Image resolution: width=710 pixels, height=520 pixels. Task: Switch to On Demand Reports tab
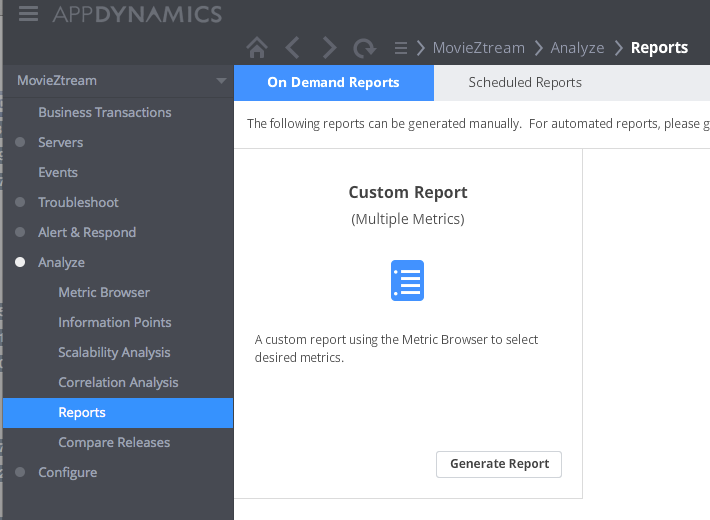[334, 82]
